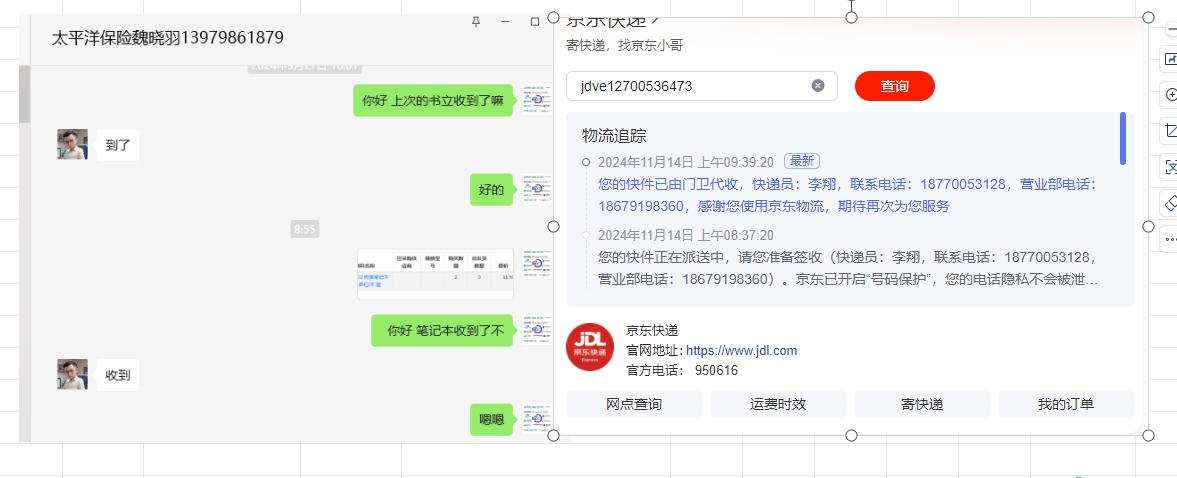Click the WeChat chat history scrollbar thumb
This screenshot has width=1177, height=478.
(x=25, y=94)
